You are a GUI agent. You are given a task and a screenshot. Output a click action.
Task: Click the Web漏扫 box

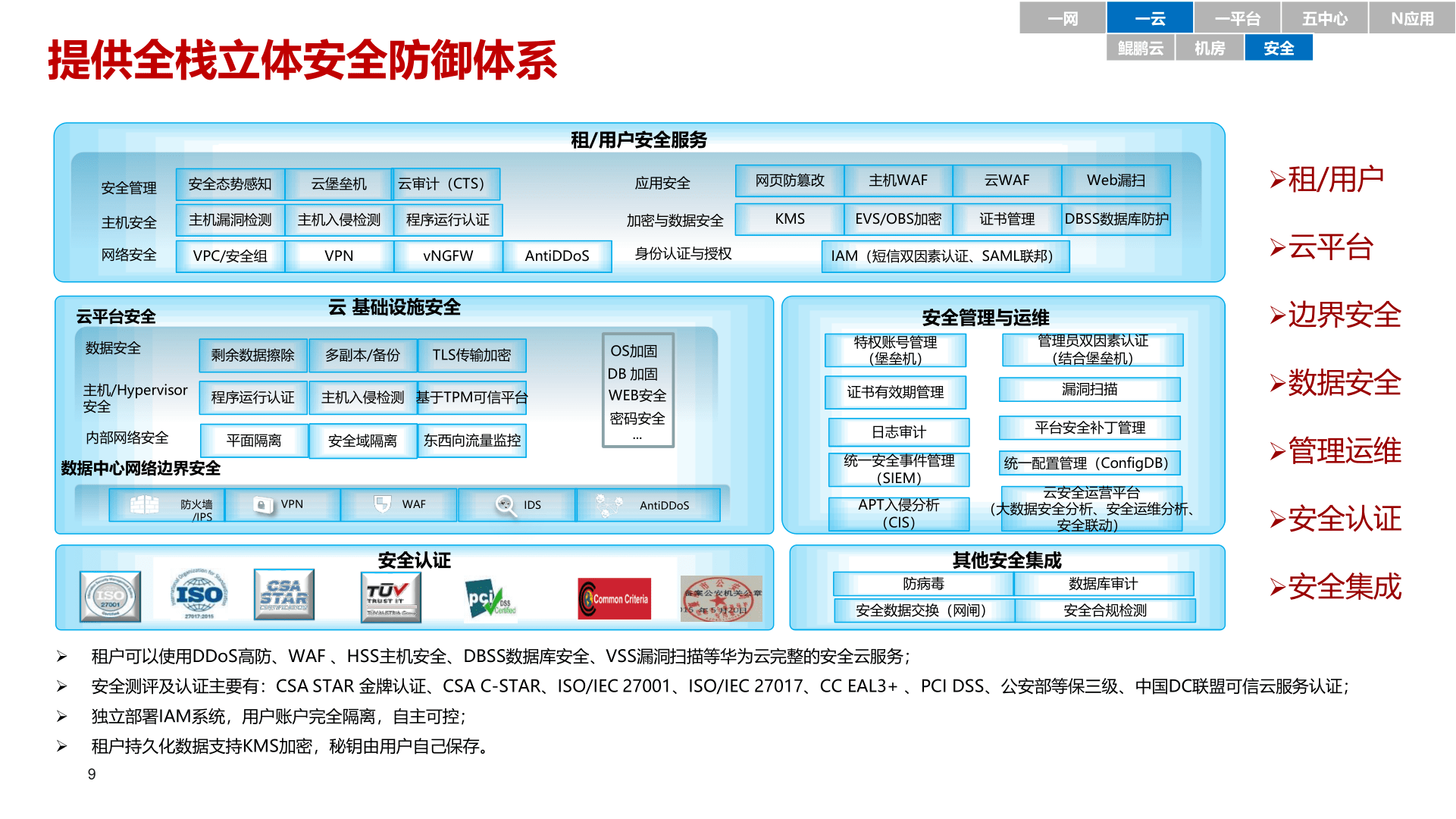1116,180
